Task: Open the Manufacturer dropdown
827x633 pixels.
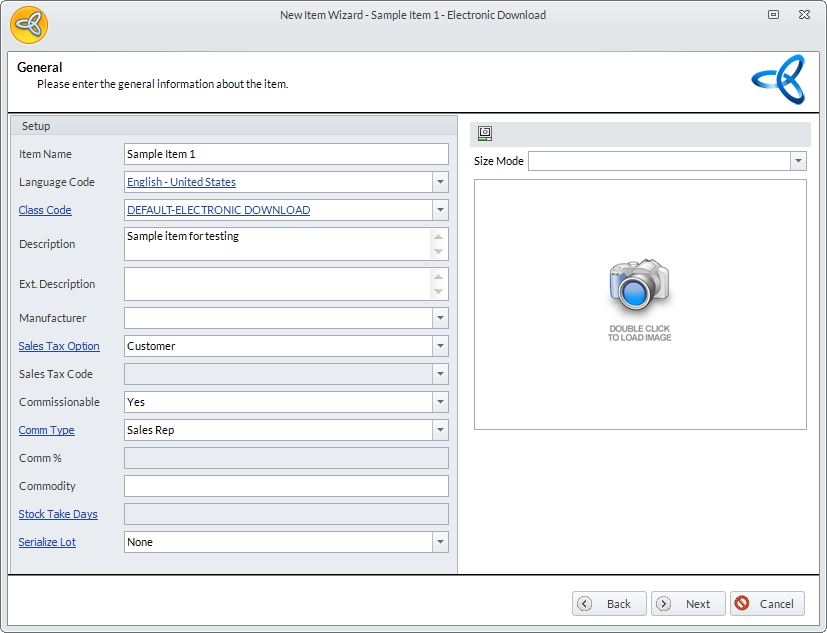Action: pyautogui.click(x=440, y=318)
